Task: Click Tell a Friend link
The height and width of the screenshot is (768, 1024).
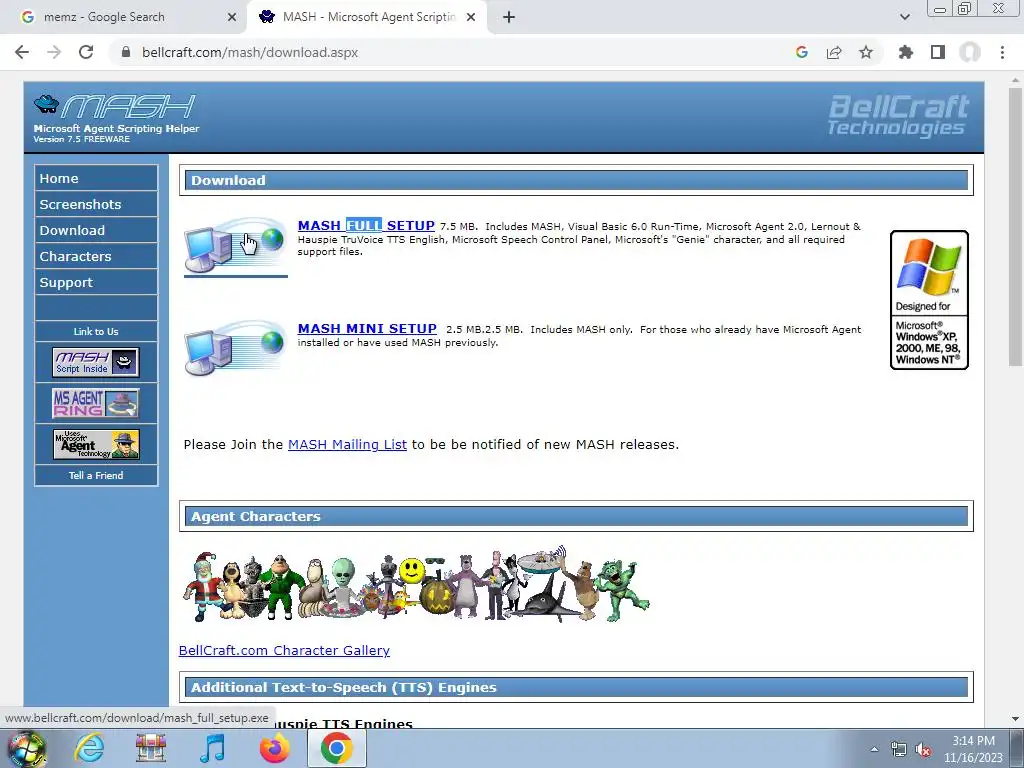Action: coord(96,475)
